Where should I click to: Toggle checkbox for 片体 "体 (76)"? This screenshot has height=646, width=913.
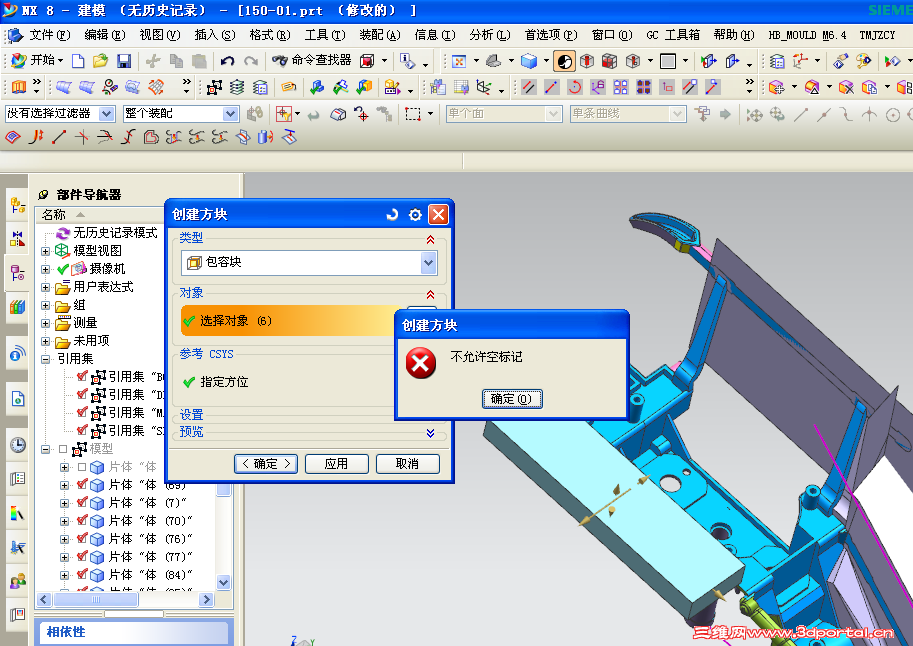point(82,538)
